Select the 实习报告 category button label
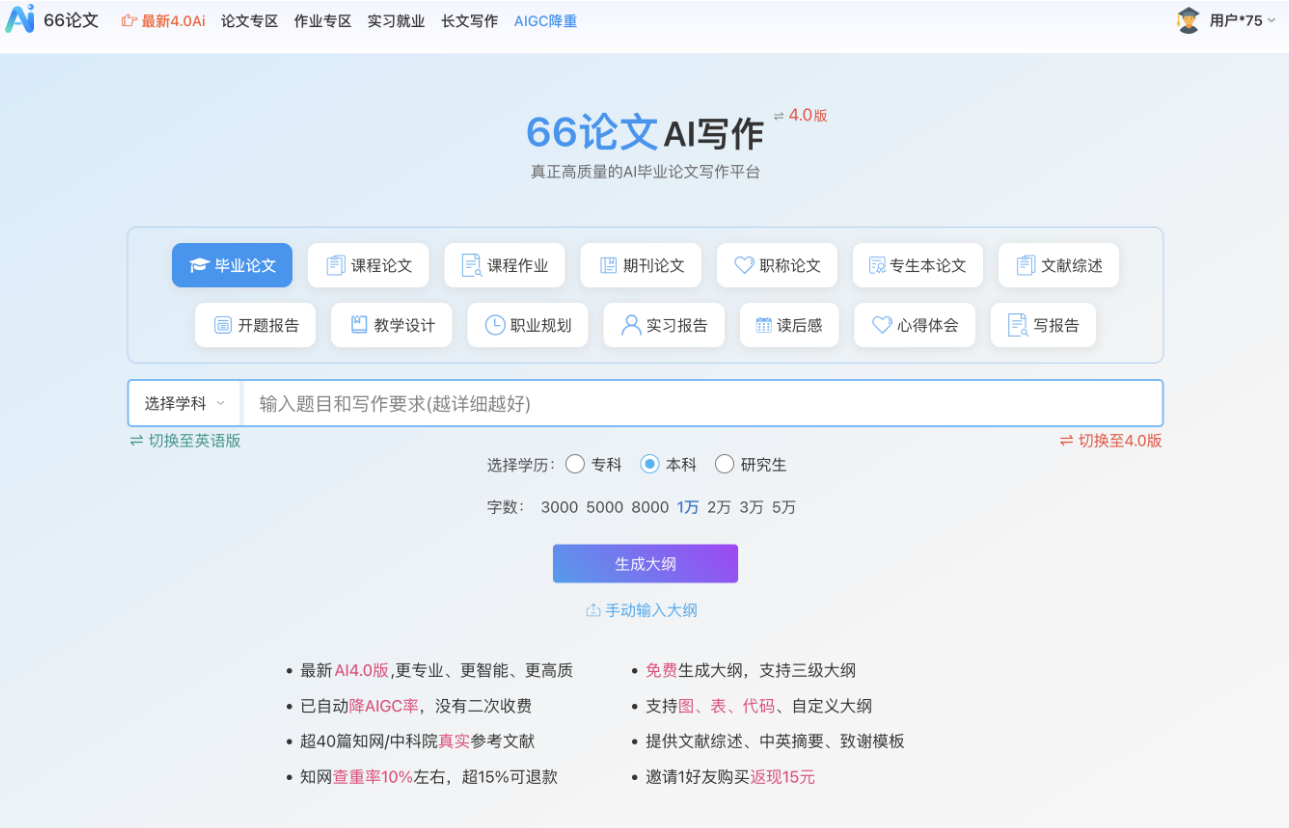The width and height of the screenshot is (1289, 828). click(x=677, y=325)
